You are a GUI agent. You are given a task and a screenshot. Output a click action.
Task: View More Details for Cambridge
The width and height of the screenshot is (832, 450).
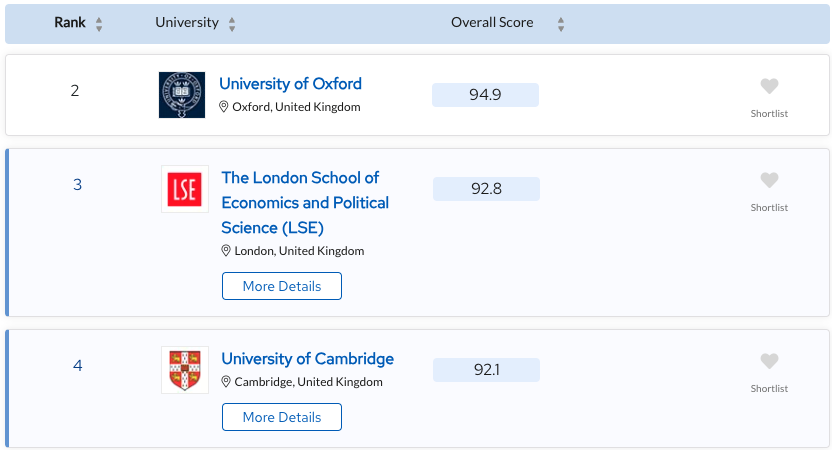point(282,417)
